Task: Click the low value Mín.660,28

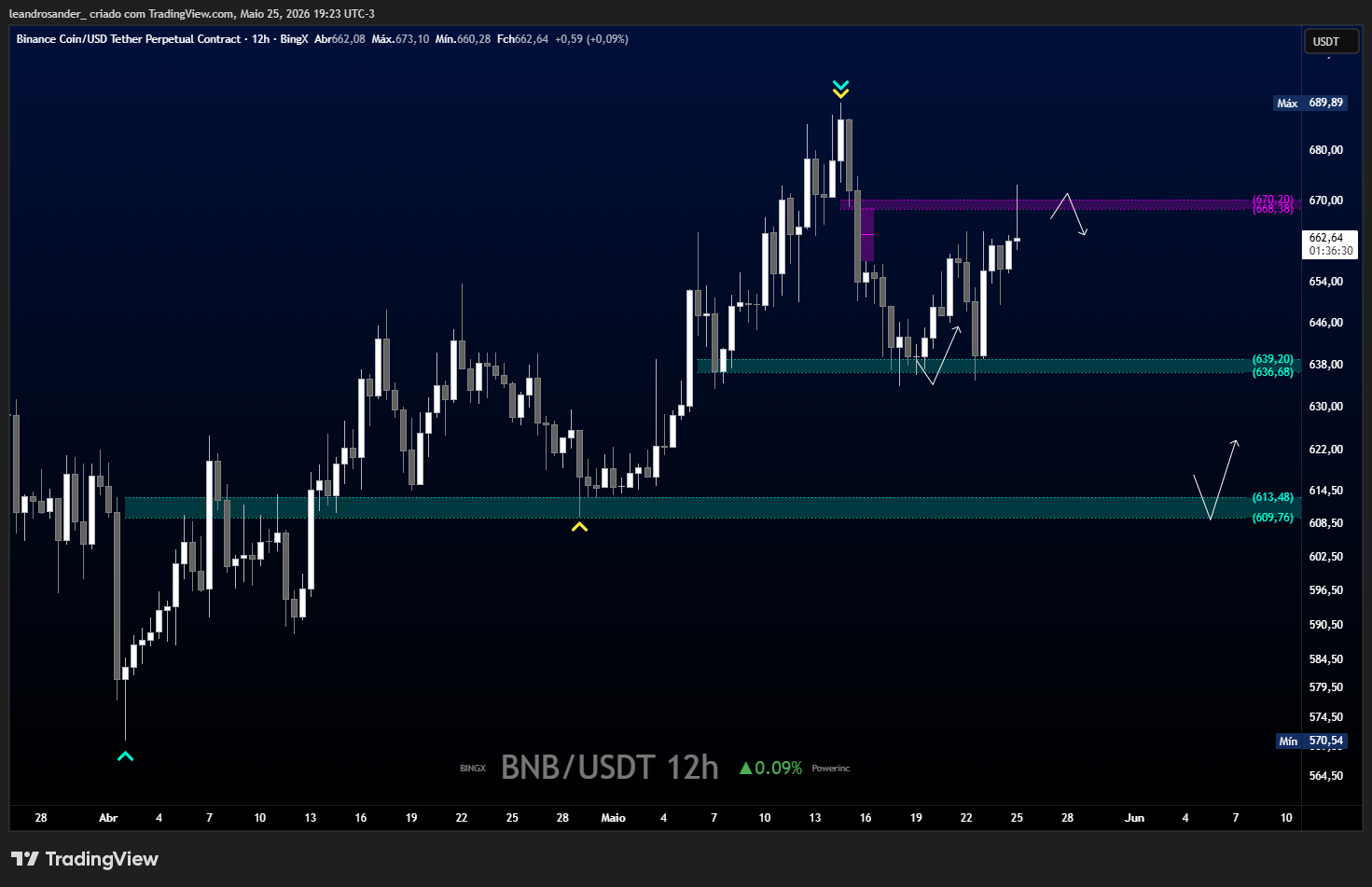Action: [463, 39]
